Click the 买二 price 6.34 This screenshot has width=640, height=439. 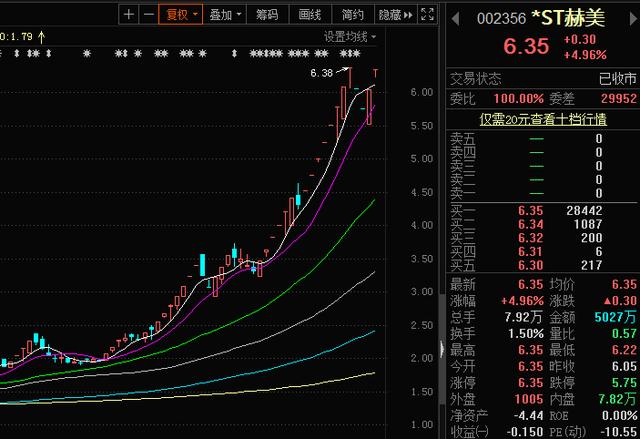[531, 224]
